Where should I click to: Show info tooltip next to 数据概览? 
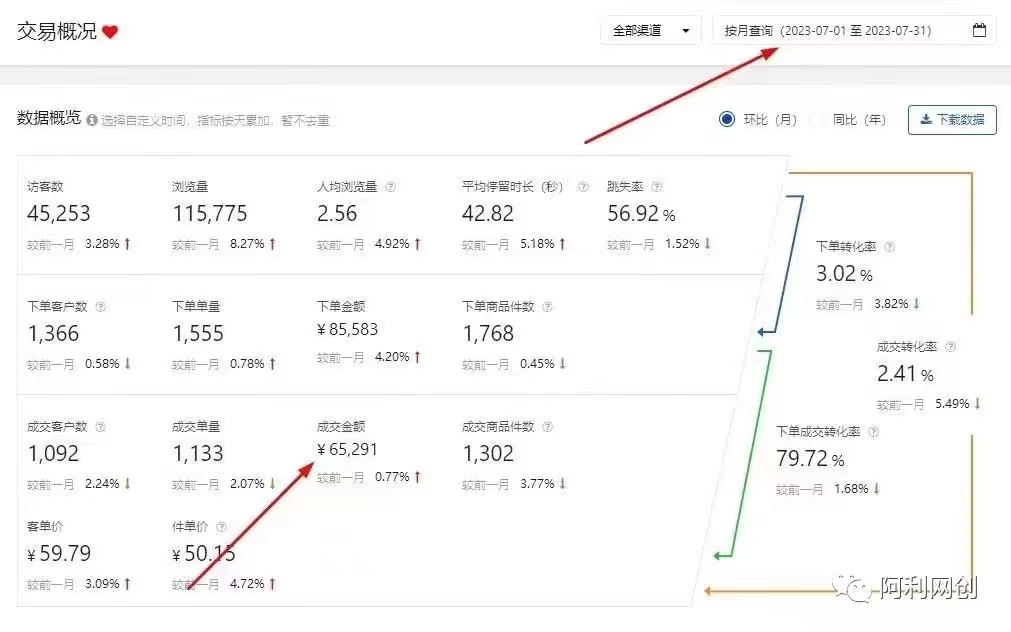(x=92, y=120)
